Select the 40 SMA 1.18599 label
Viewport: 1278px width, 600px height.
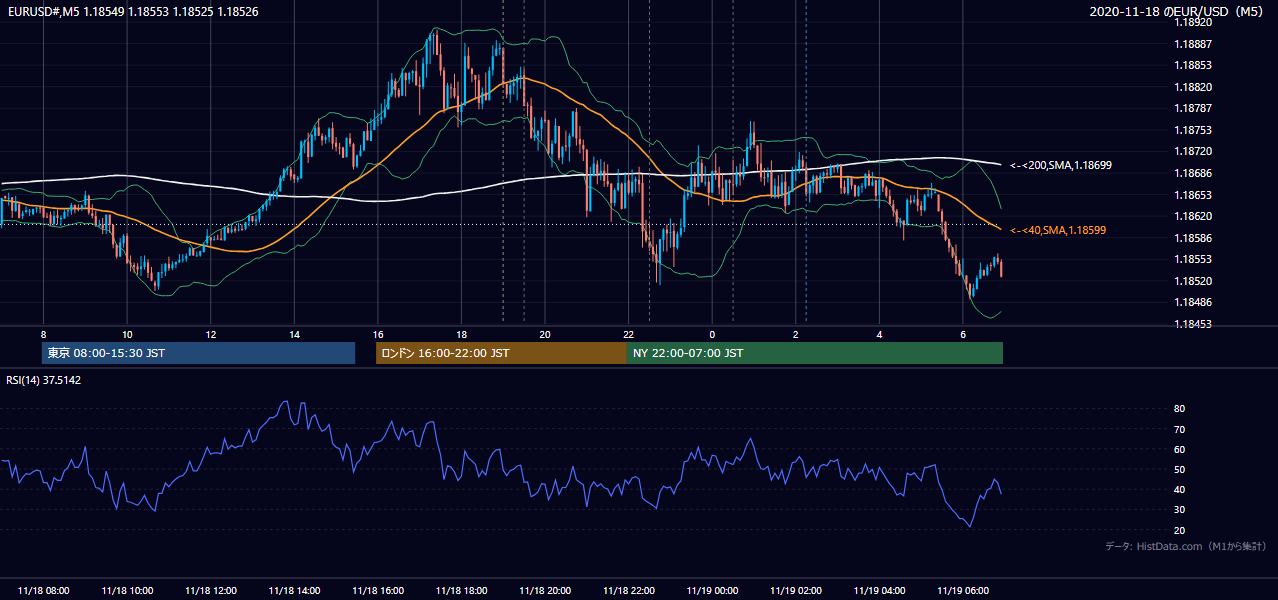point(1060,230)
